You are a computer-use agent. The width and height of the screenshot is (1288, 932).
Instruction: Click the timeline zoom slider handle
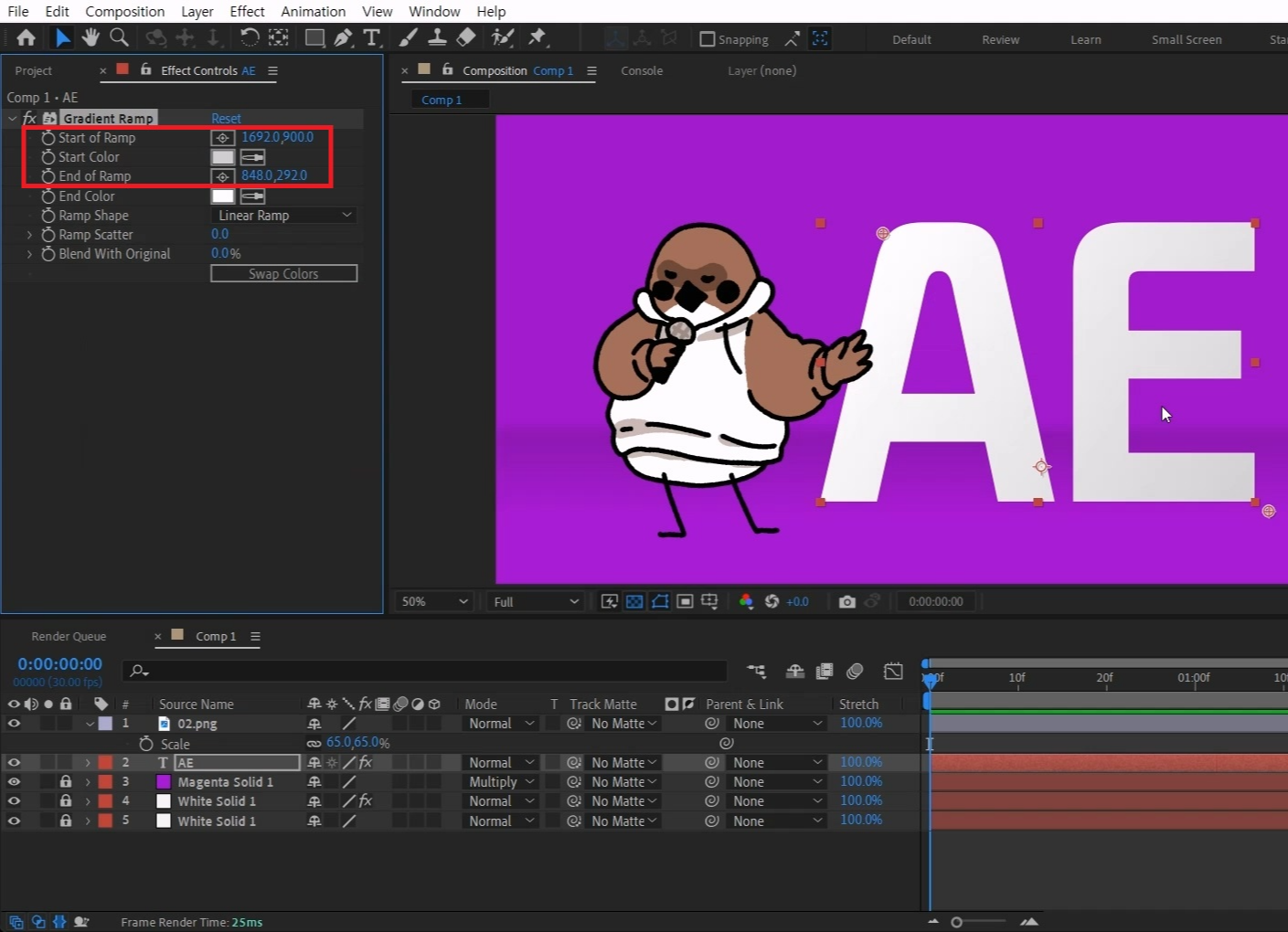(956, 922)
